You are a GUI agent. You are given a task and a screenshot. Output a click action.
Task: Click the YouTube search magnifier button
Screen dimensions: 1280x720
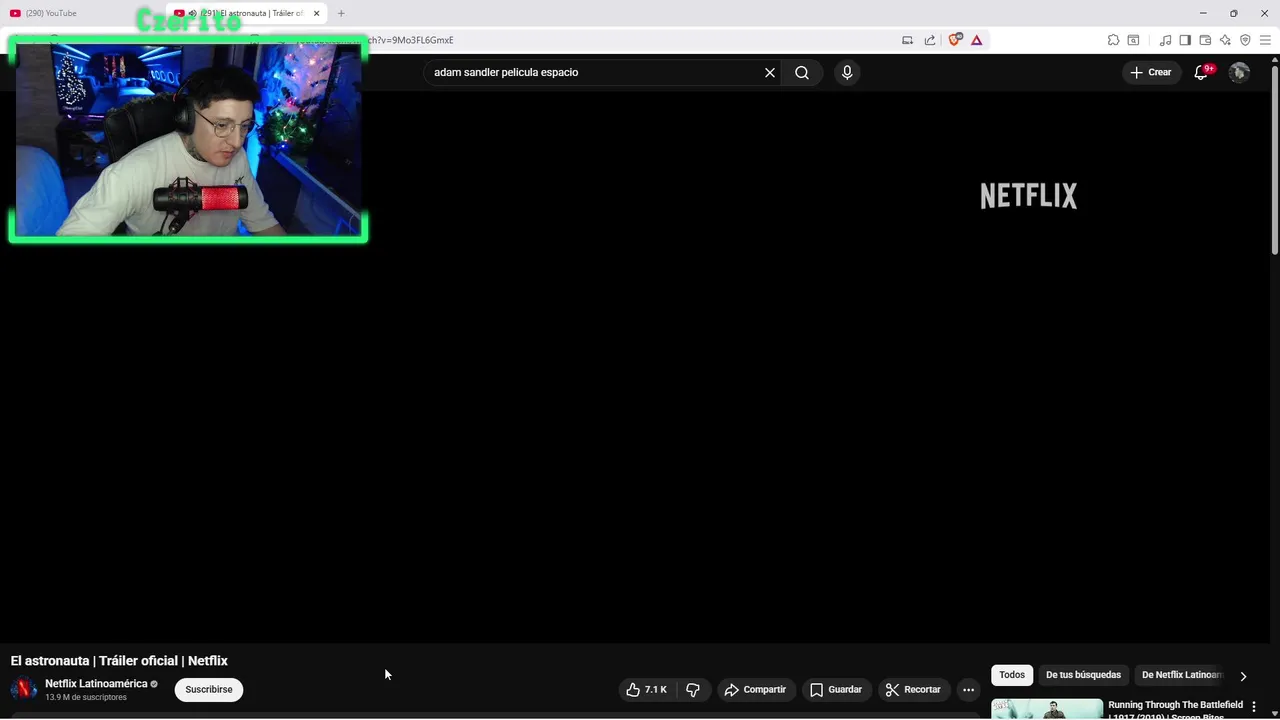[802, 72]
